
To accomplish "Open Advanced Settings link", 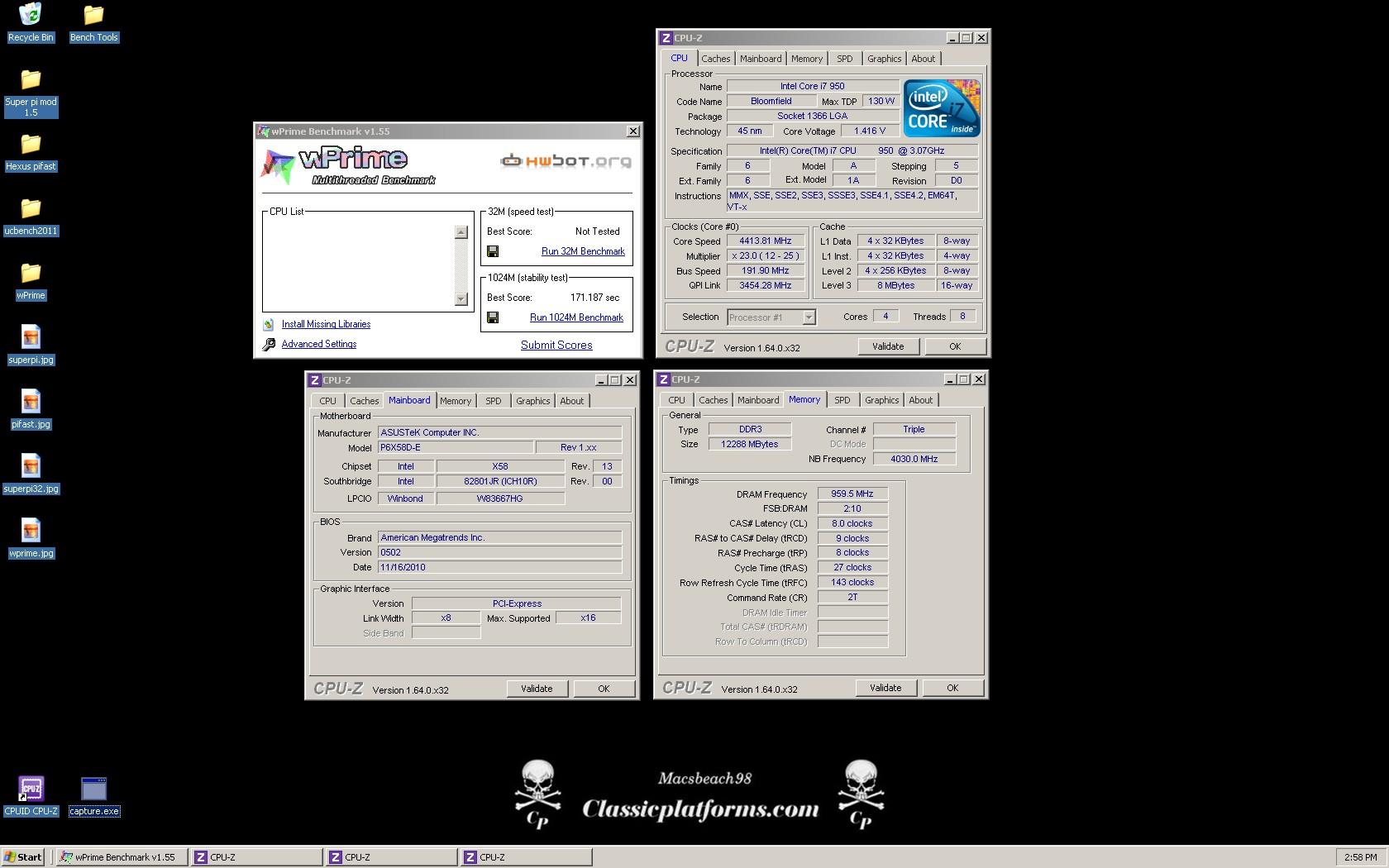I will [319, 345].
